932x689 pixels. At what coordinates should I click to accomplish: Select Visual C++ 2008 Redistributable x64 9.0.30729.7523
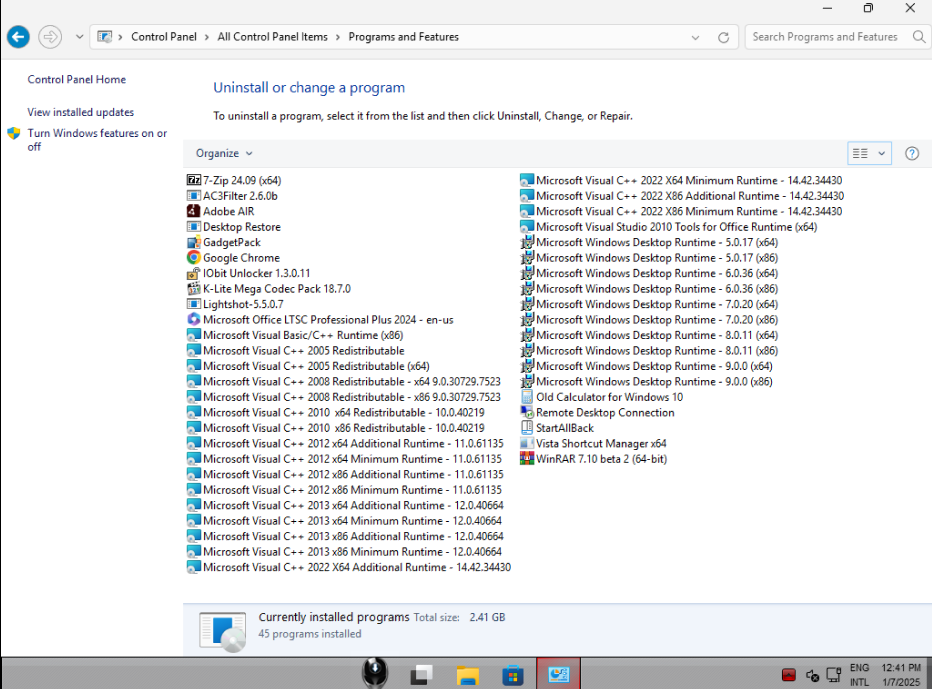(x=344, y=381)
